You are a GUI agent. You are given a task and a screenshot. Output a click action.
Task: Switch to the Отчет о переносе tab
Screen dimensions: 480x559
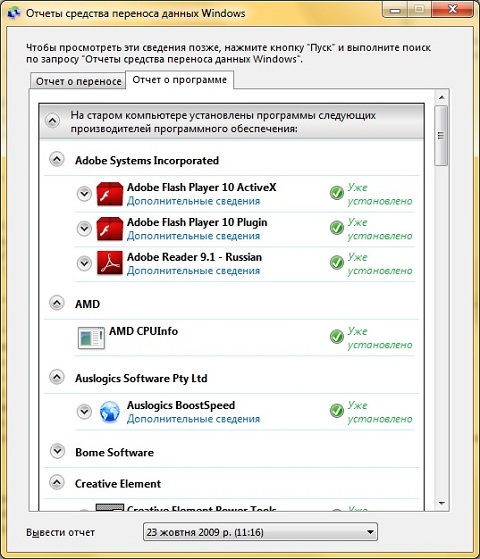coord(78,81)
